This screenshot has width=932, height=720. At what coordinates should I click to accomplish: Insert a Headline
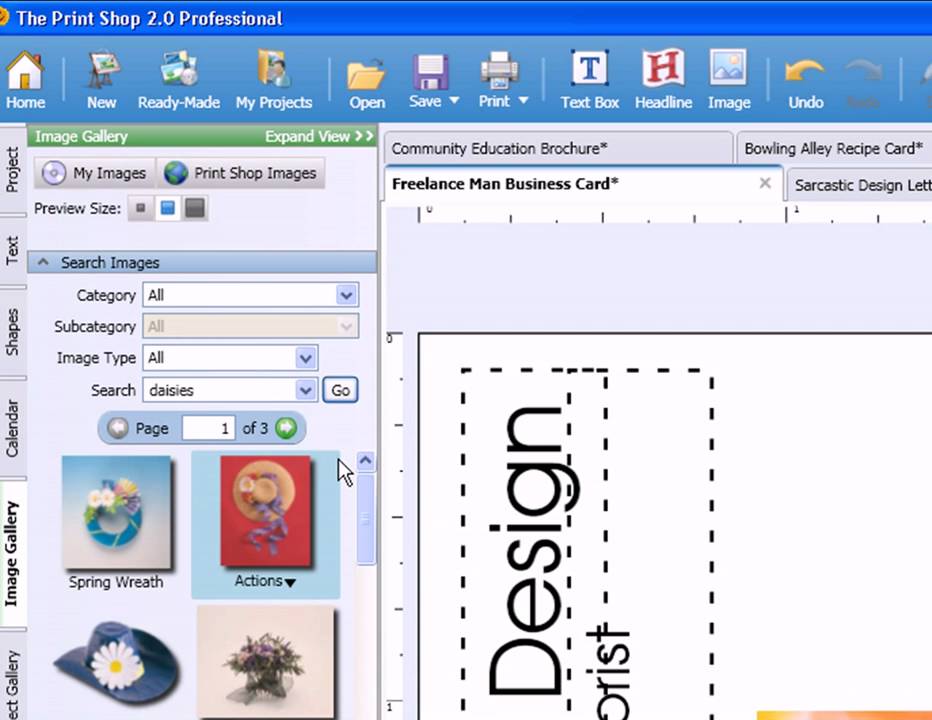(x=663, y=80)
